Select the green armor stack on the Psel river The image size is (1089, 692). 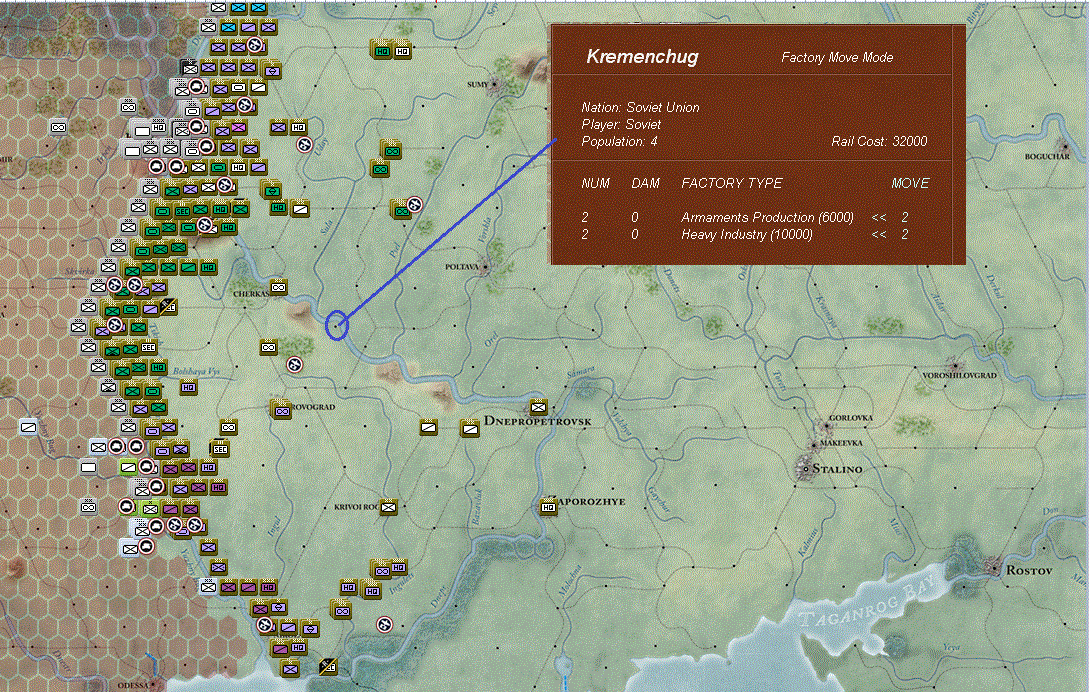(400, 209)
